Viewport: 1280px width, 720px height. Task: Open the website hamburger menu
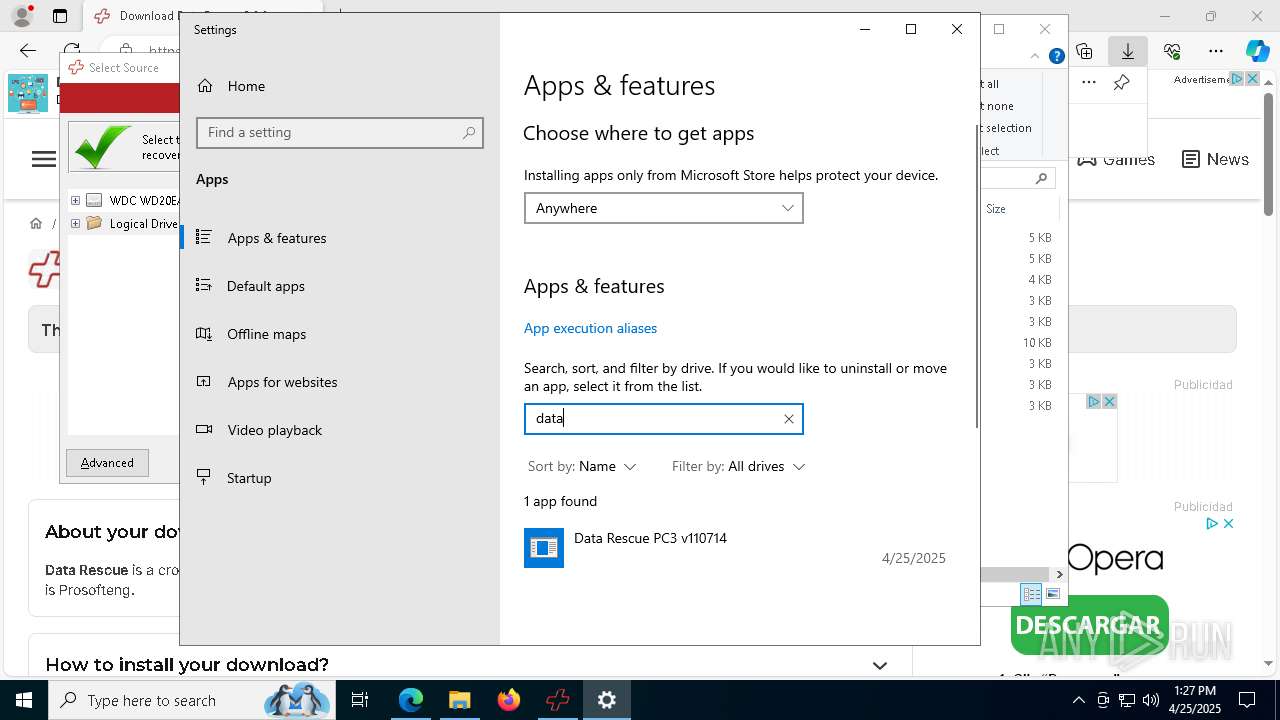(x=44, y=159)
